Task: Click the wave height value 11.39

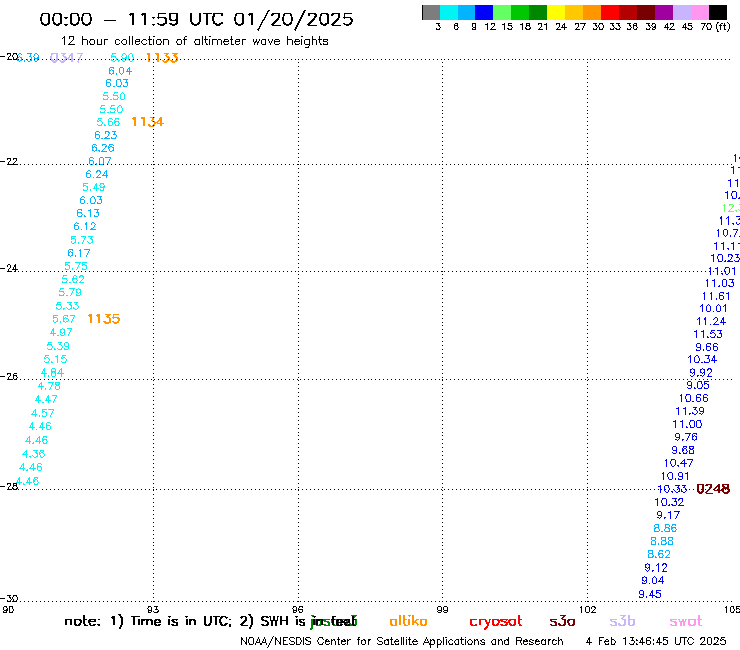Action: pyautogui.click(x=690, y=411)
